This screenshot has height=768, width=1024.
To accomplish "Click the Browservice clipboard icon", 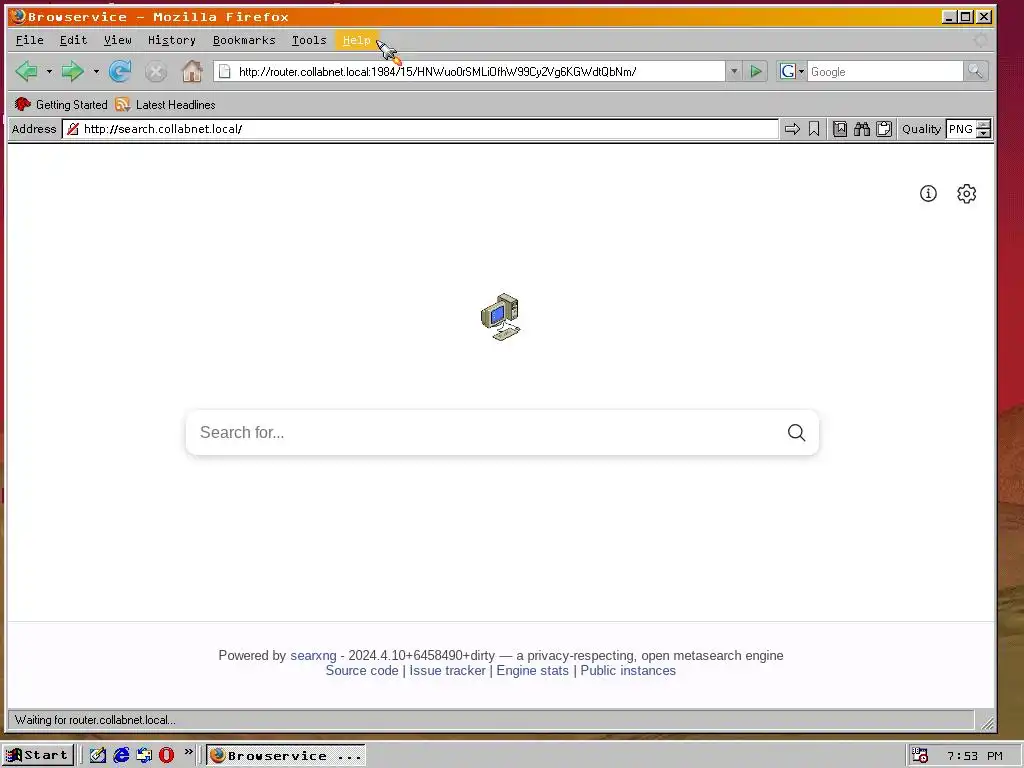I will pos(884,129).
